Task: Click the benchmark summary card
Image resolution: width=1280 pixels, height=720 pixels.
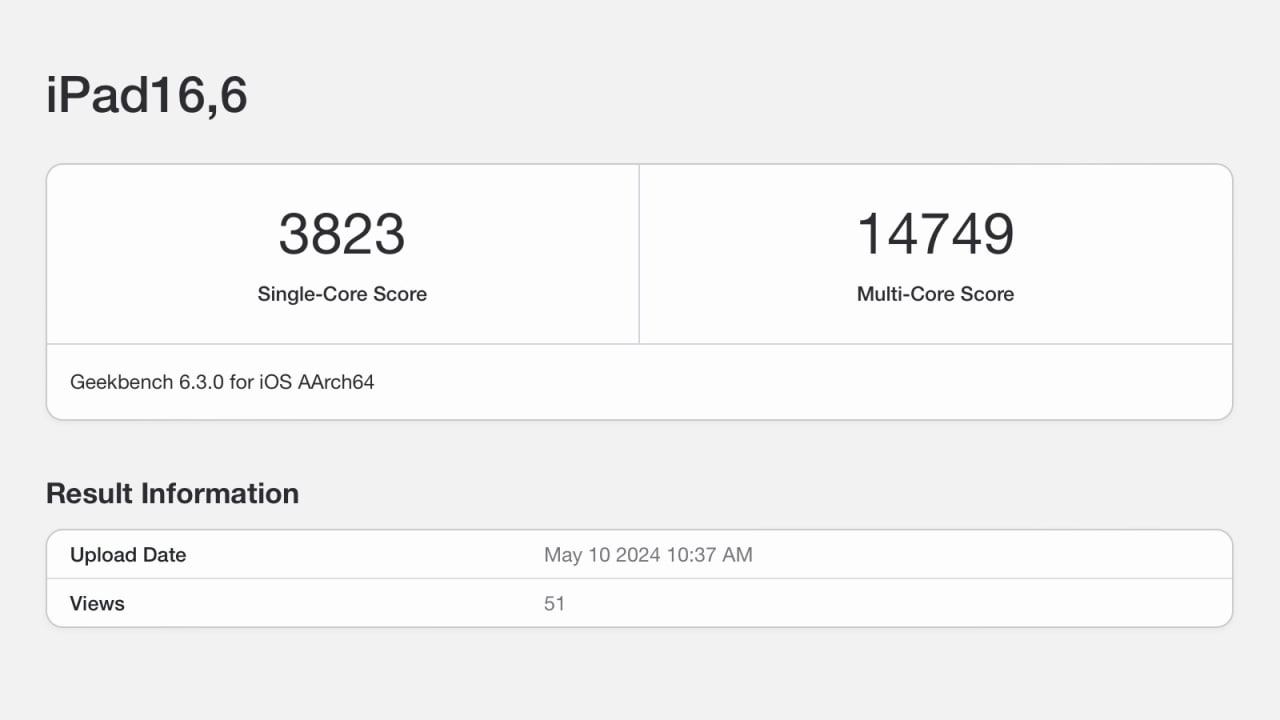Action: tap(640, 290)
